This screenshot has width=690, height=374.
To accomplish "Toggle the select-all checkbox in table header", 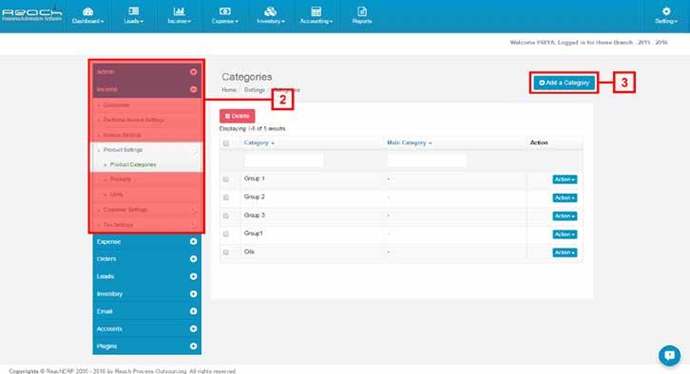I will click(x=226, y=143).
